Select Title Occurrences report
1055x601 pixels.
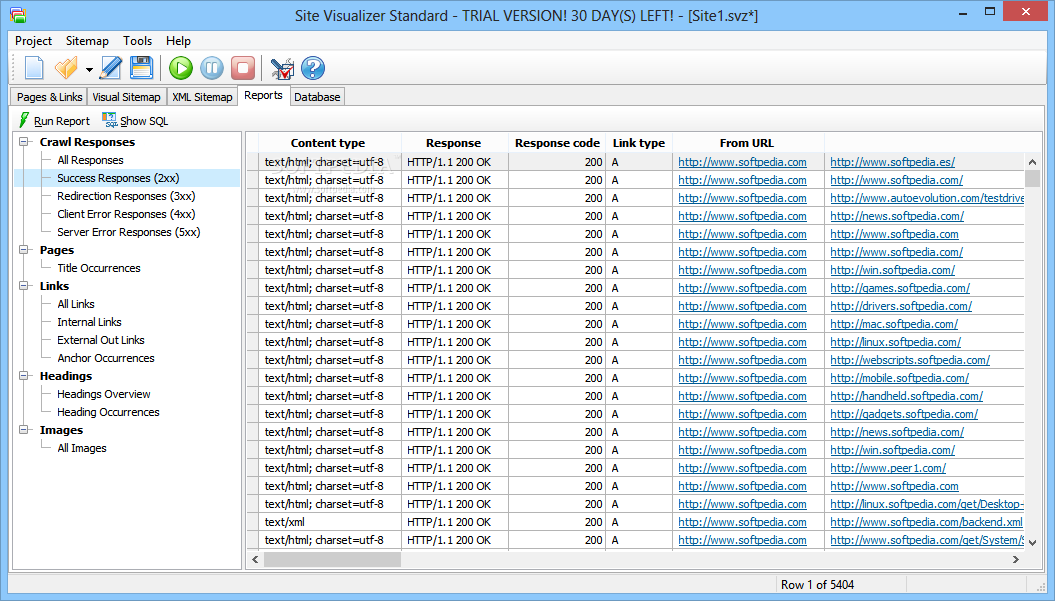98,268
